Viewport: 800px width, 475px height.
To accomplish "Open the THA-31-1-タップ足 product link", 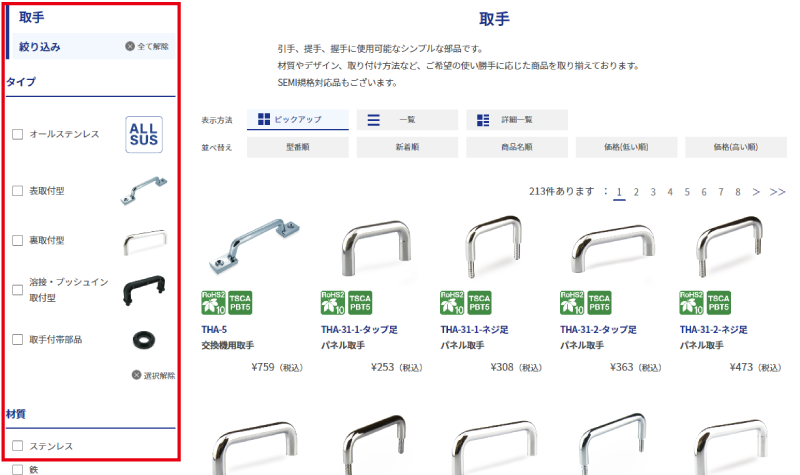I will click(359, 330).
